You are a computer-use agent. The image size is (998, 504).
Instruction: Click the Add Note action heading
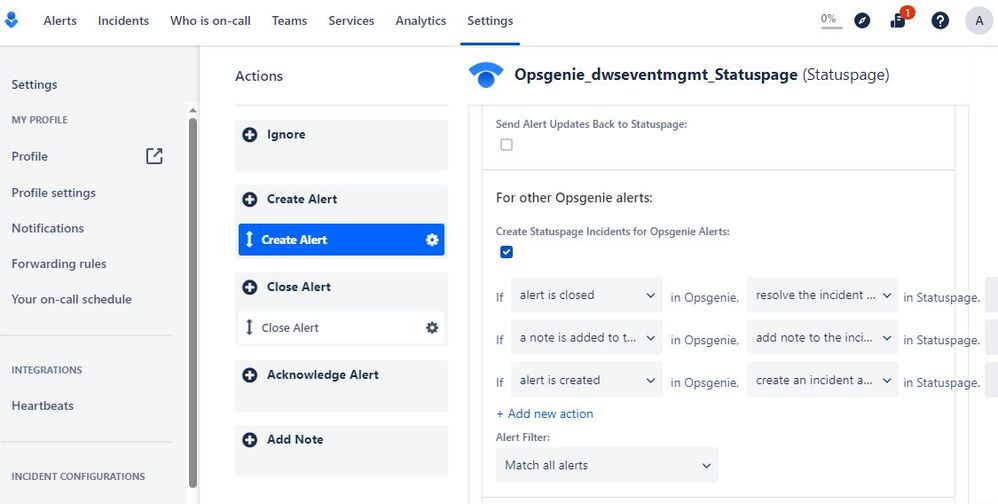point(295,440)
